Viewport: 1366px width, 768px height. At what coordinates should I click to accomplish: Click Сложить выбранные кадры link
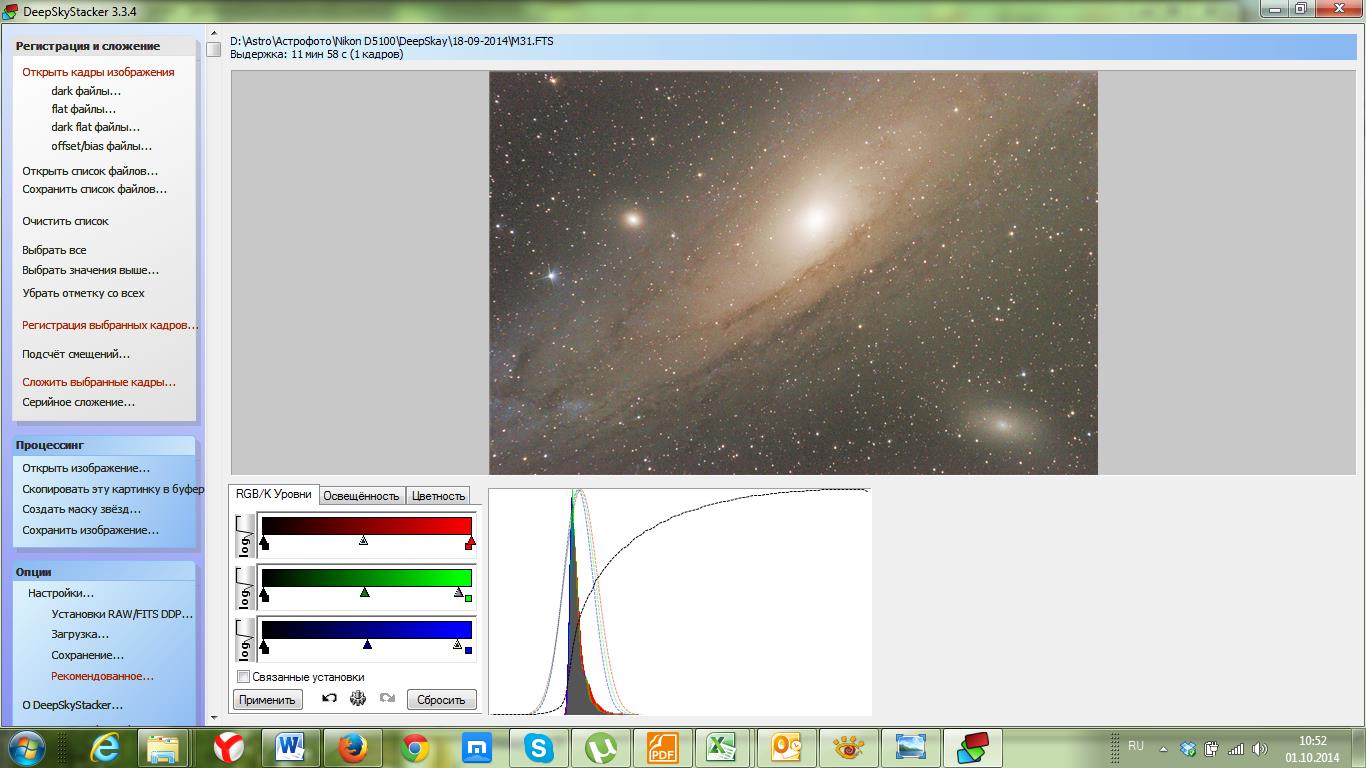99,382
